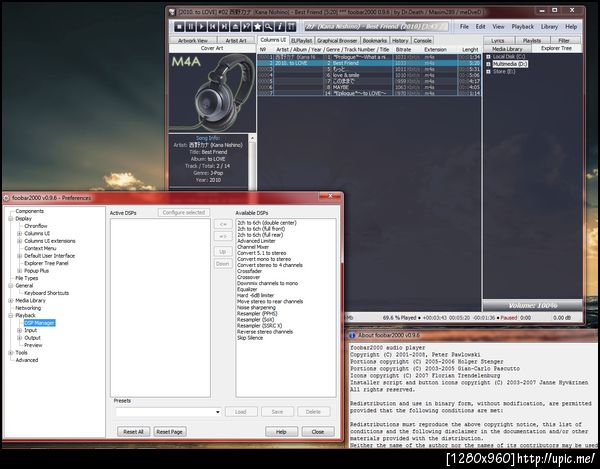The height and width of the screenshot is (469, 600).
Task: Switch to the Artwork View tab
Action: coord(193,41)
